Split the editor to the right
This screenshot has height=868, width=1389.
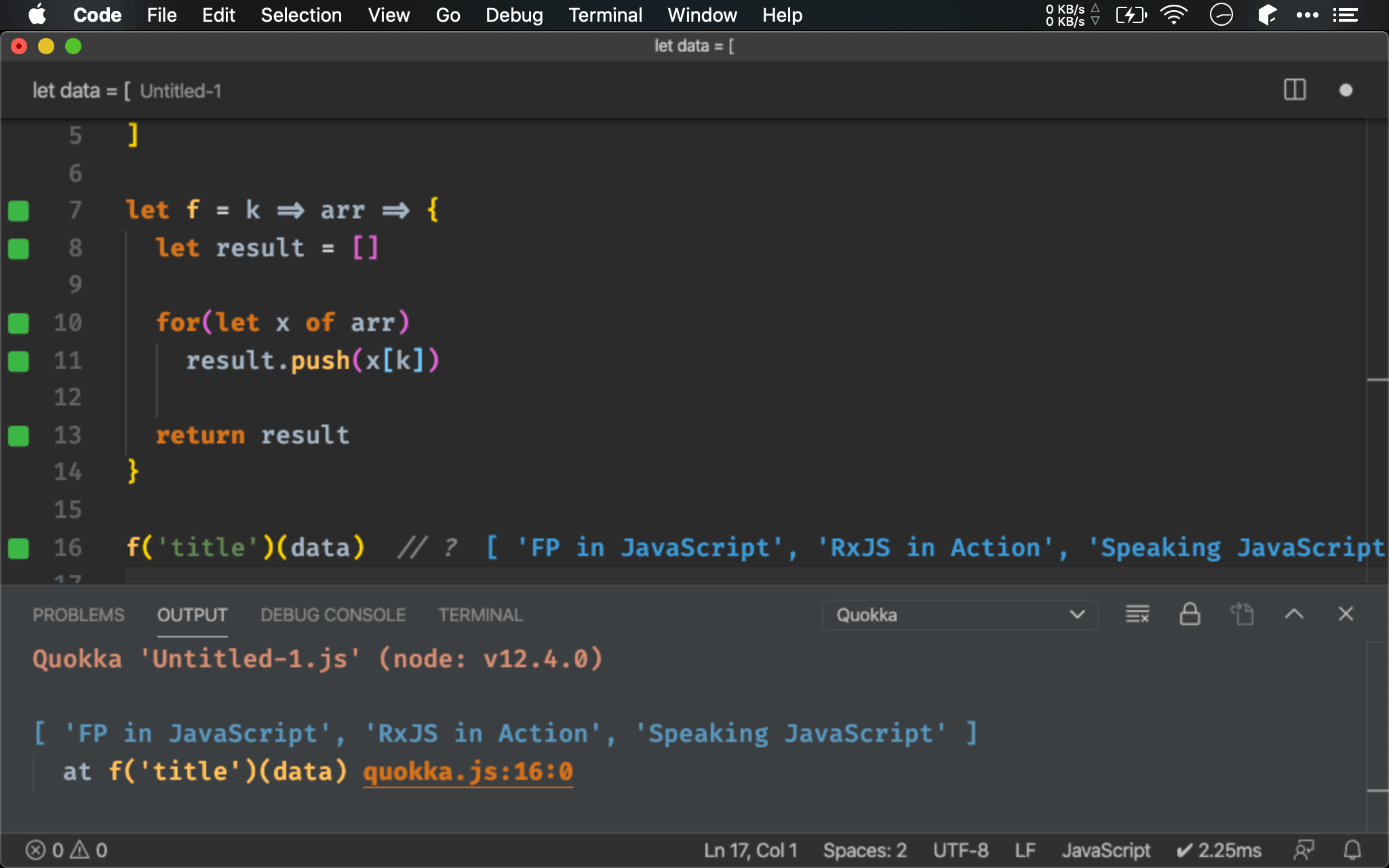pyautogui.click(x=1295, y=90)
